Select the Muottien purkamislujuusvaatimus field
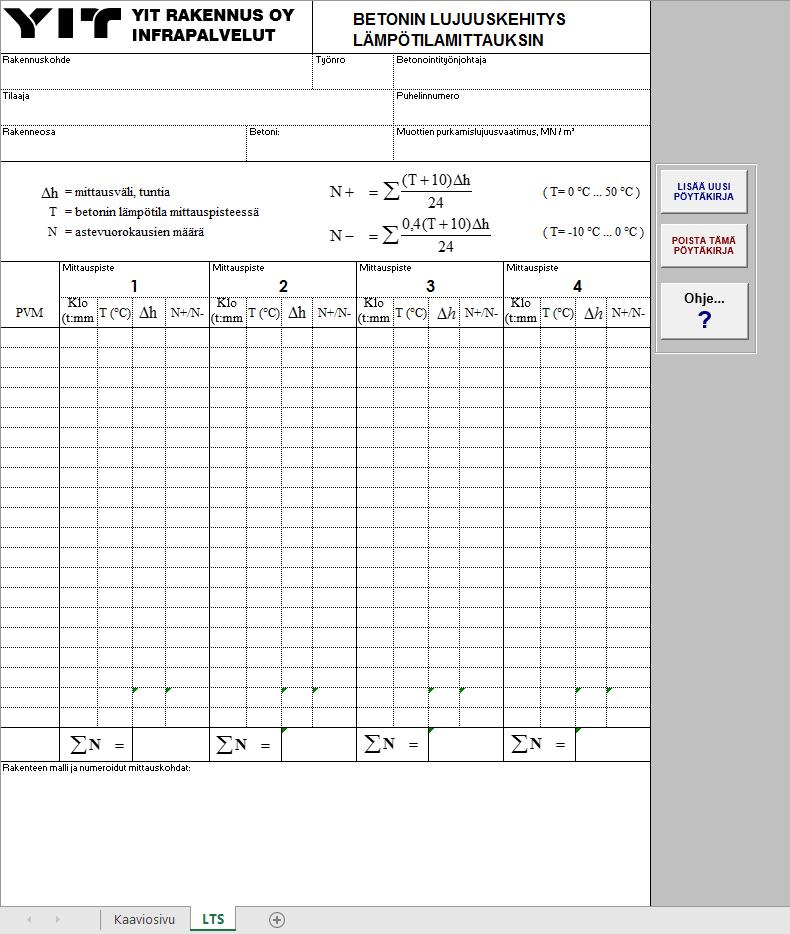790x934 pixels. pyautogui.click(x=522, y=144)
